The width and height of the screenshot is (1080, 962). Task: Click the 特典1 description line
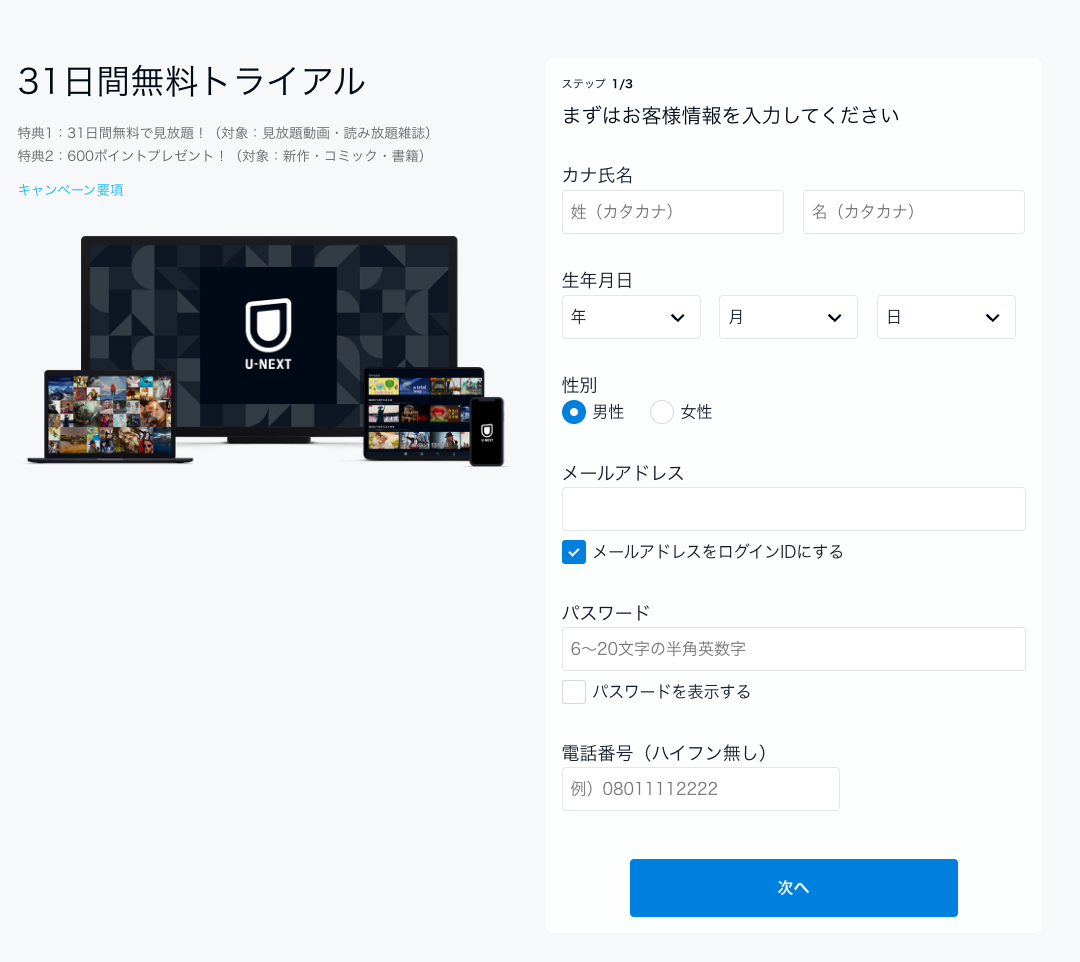click(224, 133)
